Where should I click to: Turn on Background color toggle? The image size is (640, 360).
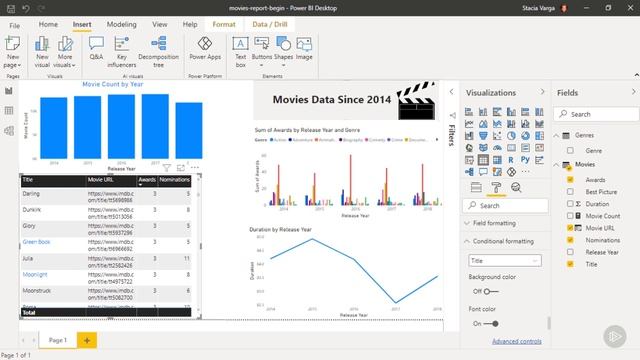coord(491,291)
